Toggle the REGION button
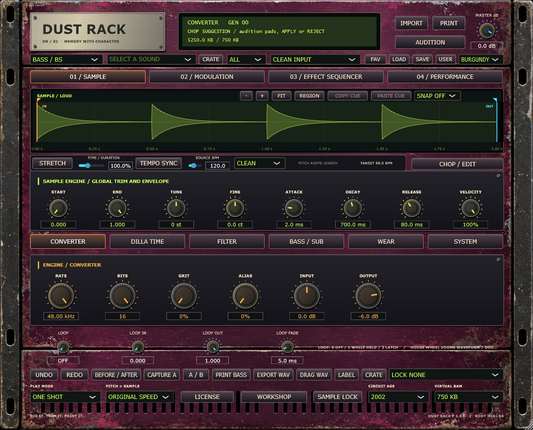 [x=309, y=96]
